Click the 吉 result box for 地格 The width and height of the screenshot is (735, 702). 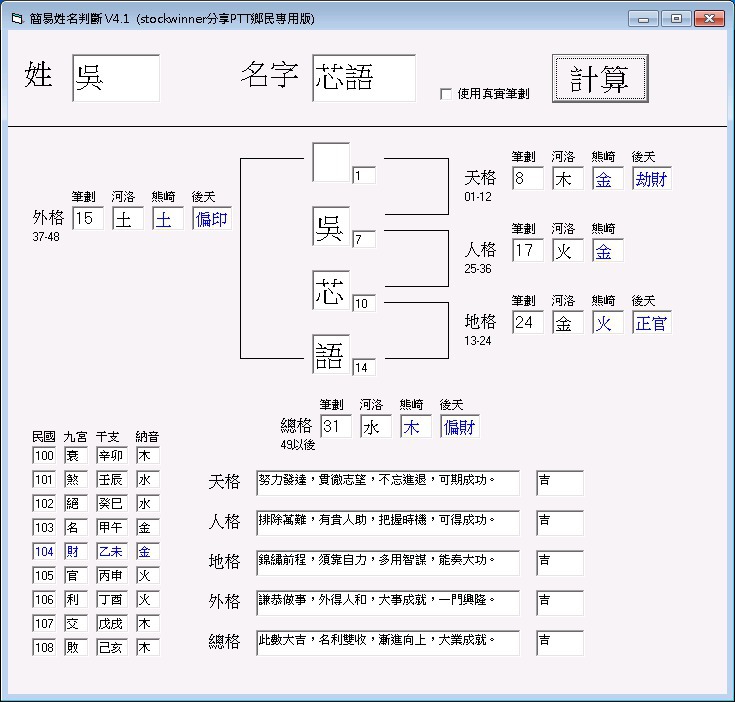[560, 563]
